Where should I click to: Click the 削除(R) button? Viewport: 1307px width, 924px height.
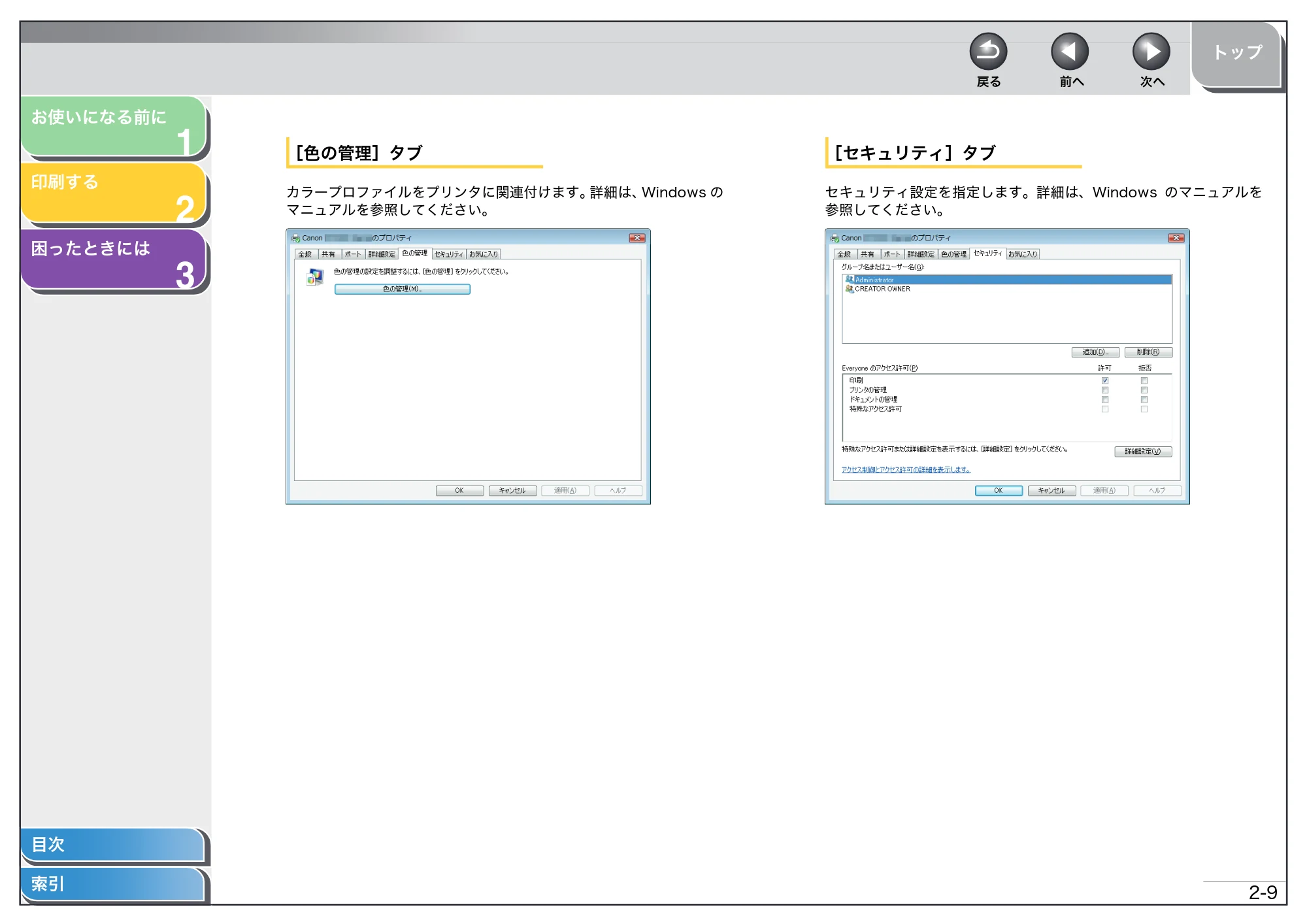1148,352
